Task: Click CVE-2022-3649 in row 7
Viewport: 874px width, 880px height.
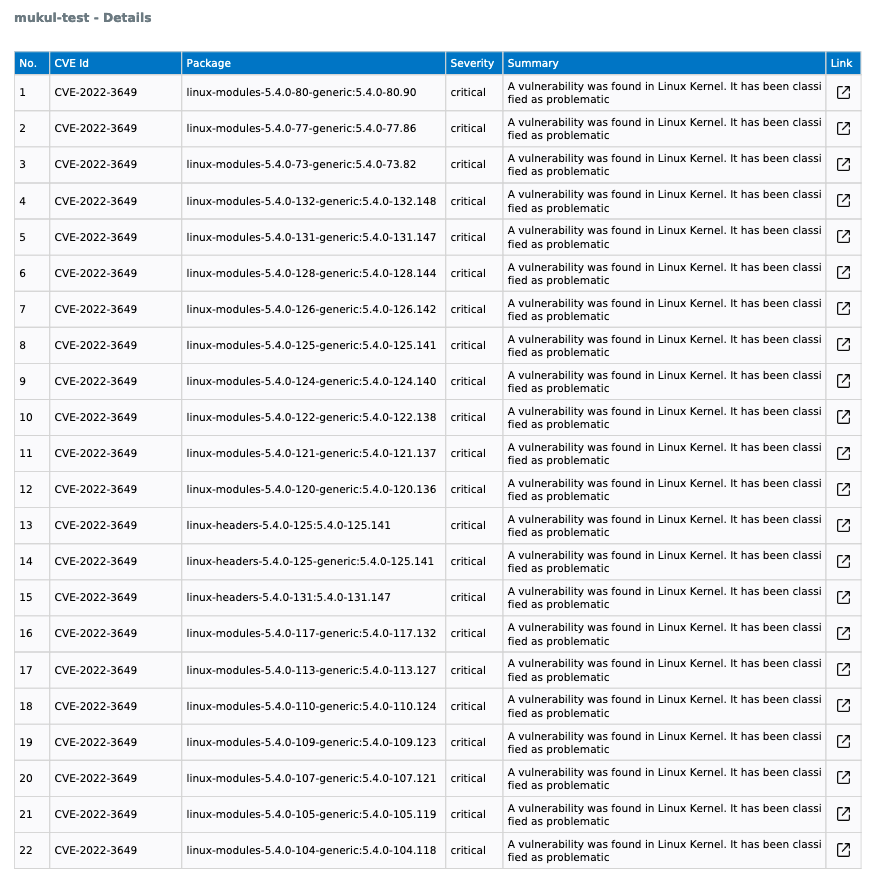Action: [95, 309]
